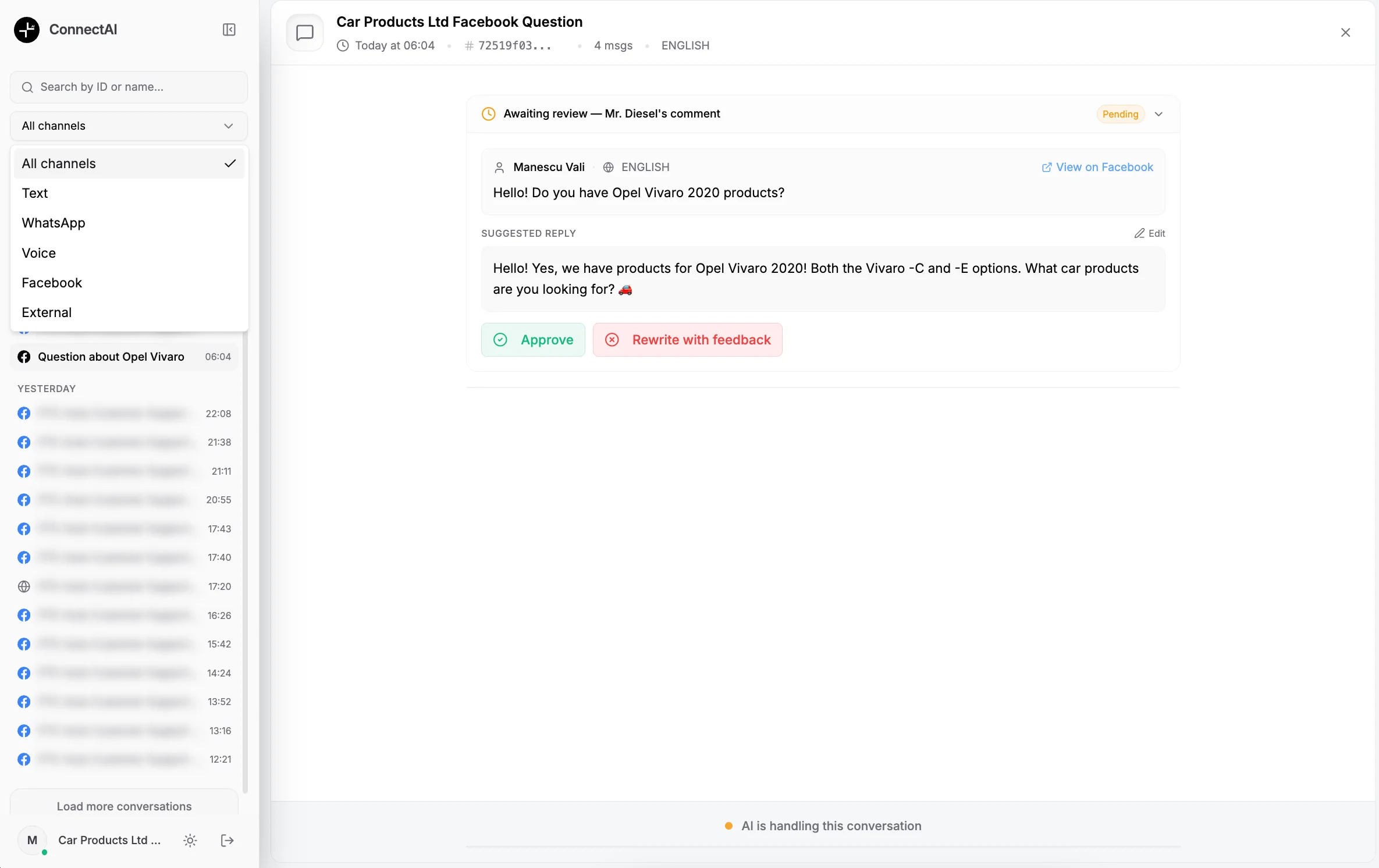This screenshot has width=1379, height=868.
Task: Open the 22:08 conversation from yesterday
Action: tap(125, 414)
